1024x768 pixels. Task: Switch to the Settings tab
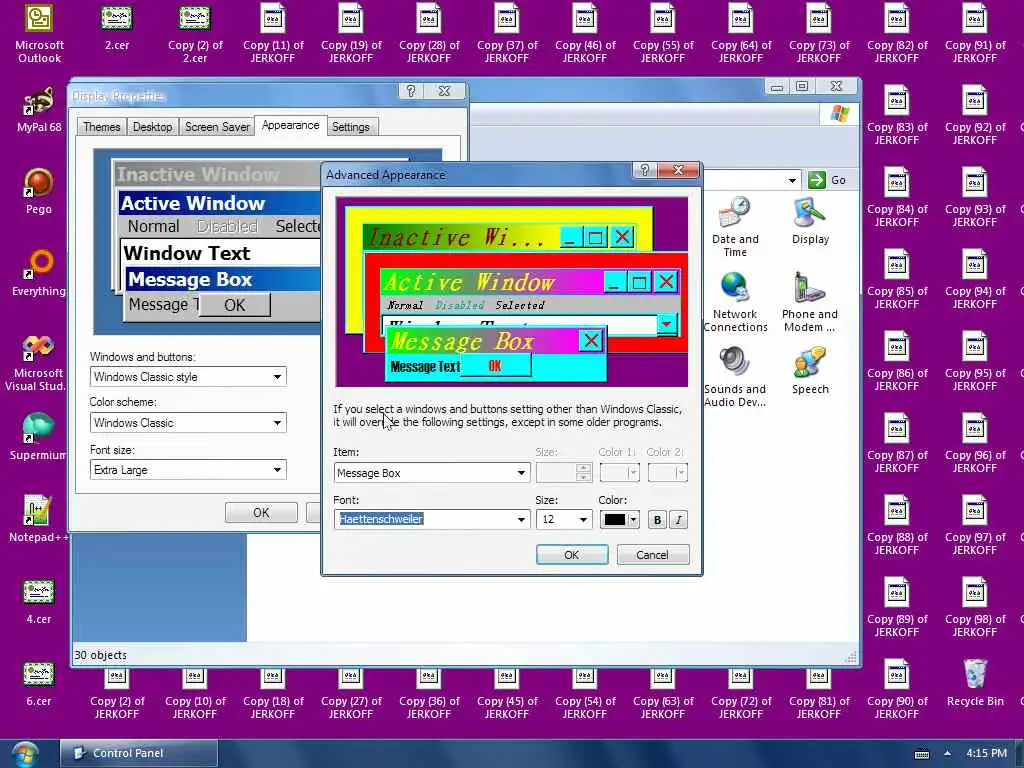coord(351,127)
